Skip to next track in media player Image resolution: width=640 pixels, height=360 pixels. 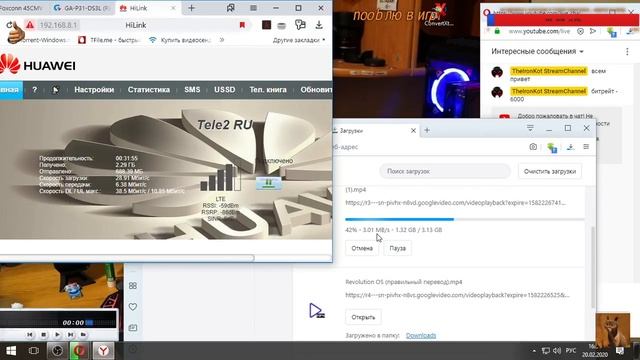tap(71, 335)
